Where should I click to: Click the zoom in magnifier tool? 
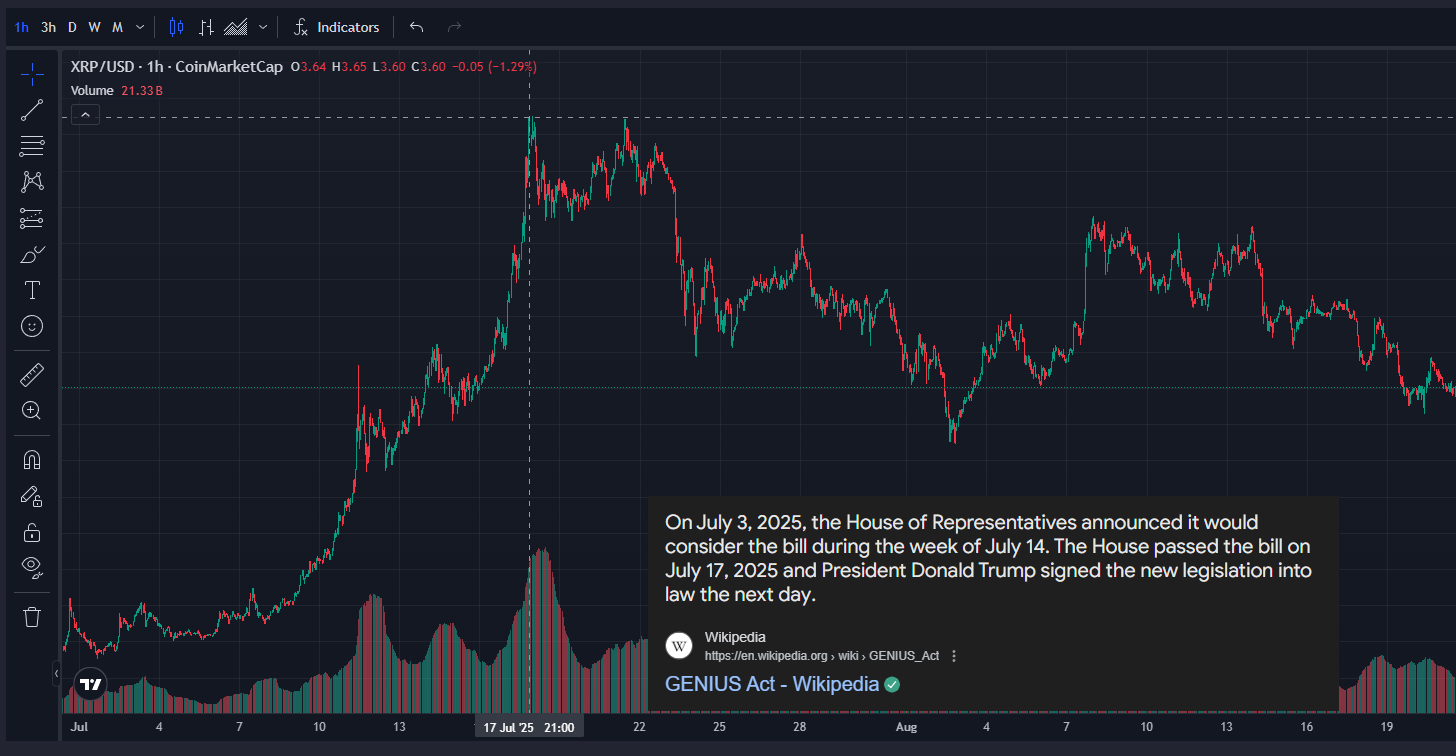tap(32, 410)
